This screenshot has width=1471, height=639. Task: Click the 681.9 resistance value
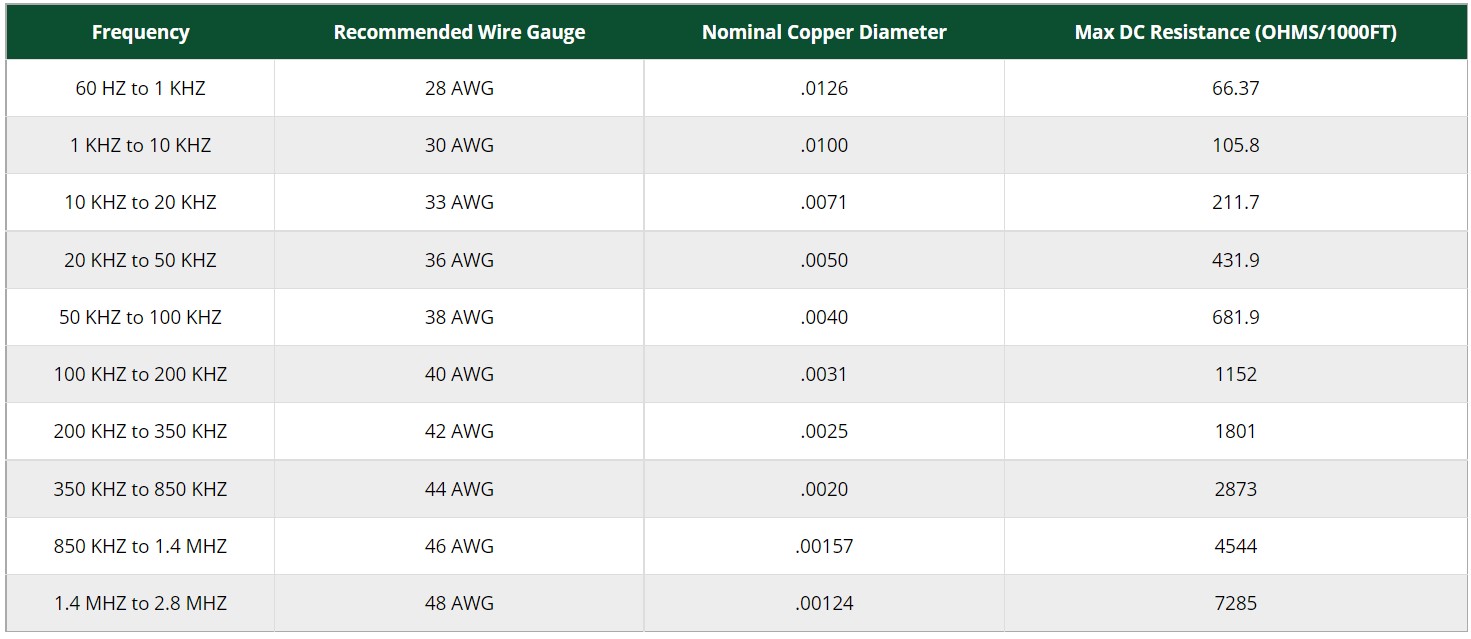(1235, 317)
